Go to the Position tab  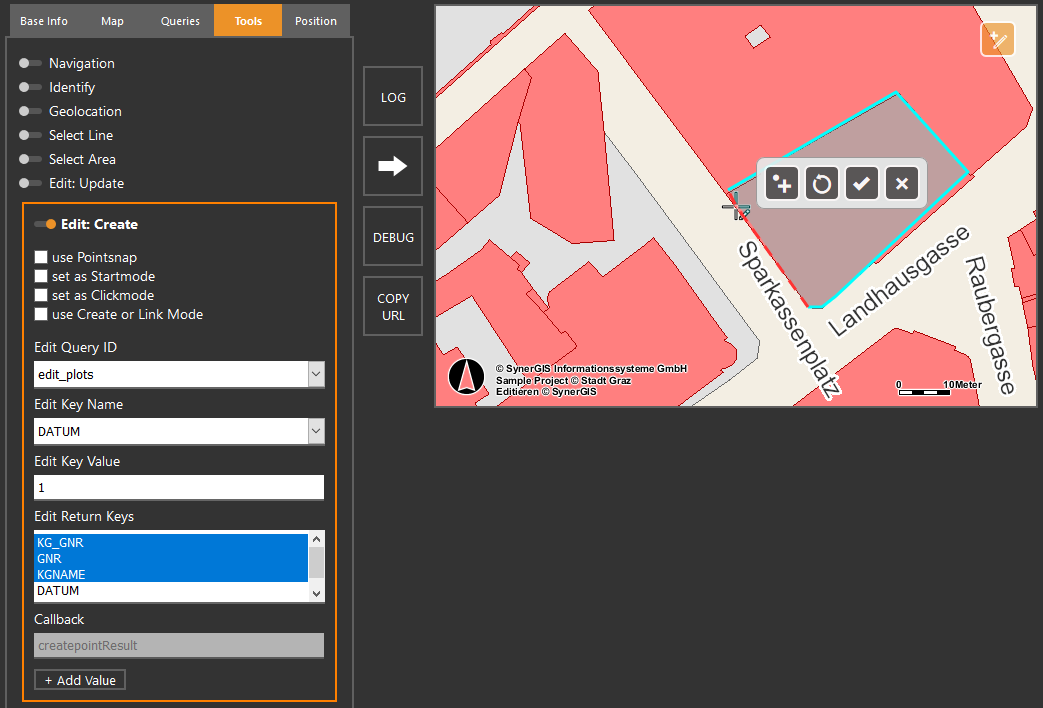point(316,20)
